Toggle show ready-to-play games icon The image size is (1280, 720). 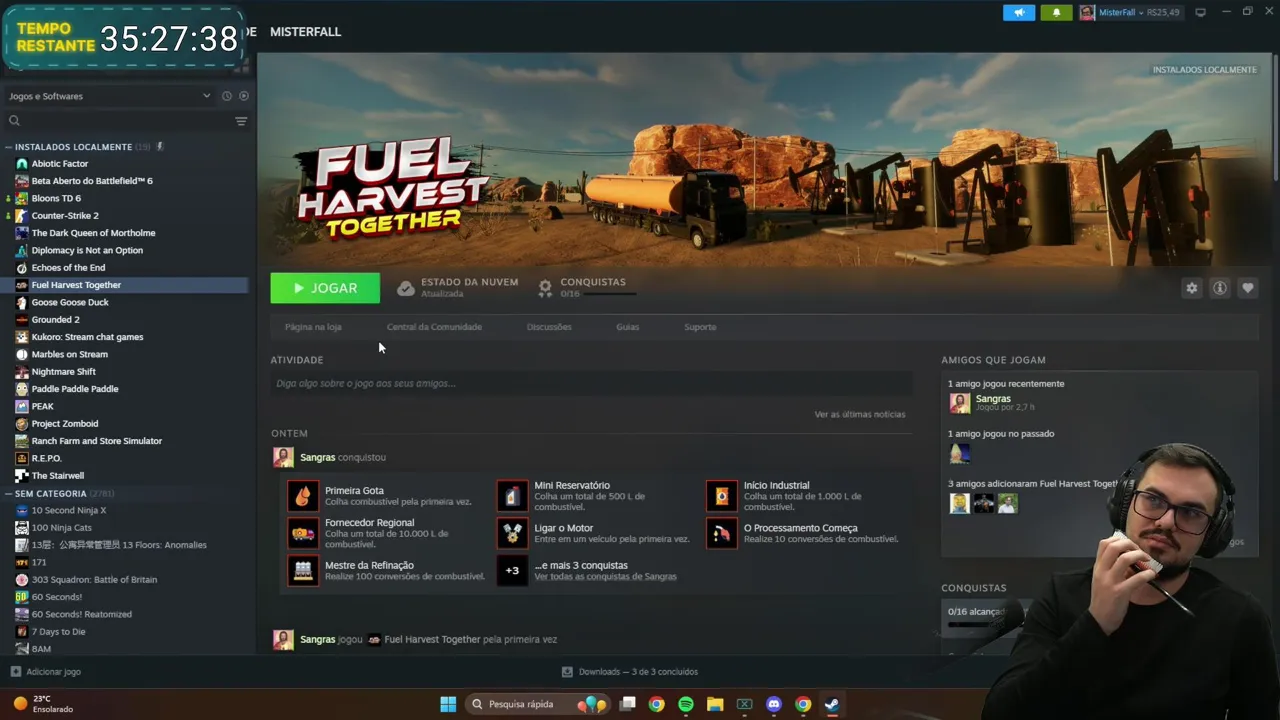pyautogui.click(x=243, y=96)
